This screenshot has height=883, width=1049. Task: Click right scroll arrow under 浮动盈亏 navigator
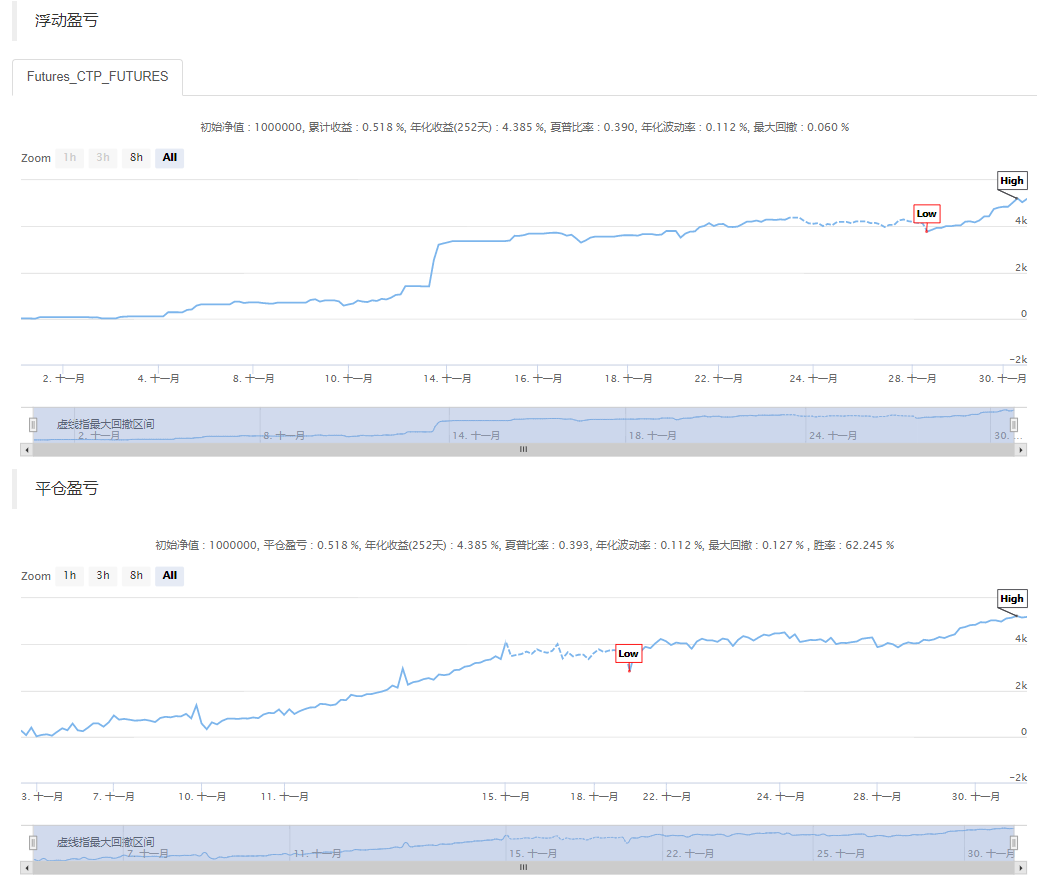coord(1021,450)
